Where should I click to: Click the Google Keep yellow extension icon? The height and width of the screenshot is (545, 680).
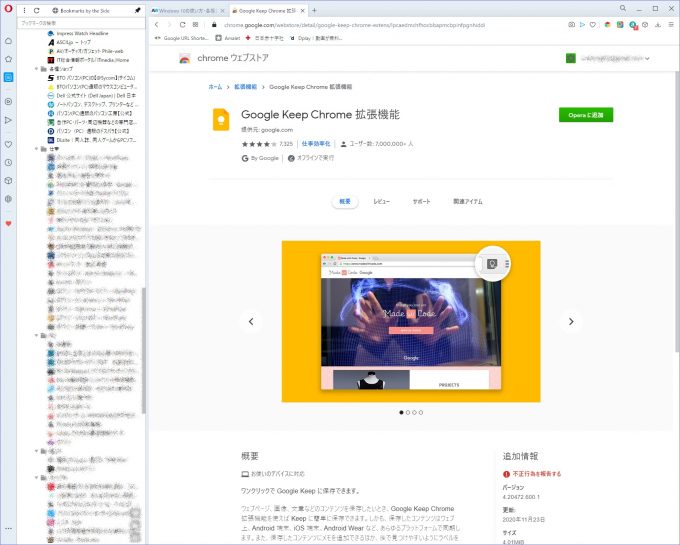point(221,119)
